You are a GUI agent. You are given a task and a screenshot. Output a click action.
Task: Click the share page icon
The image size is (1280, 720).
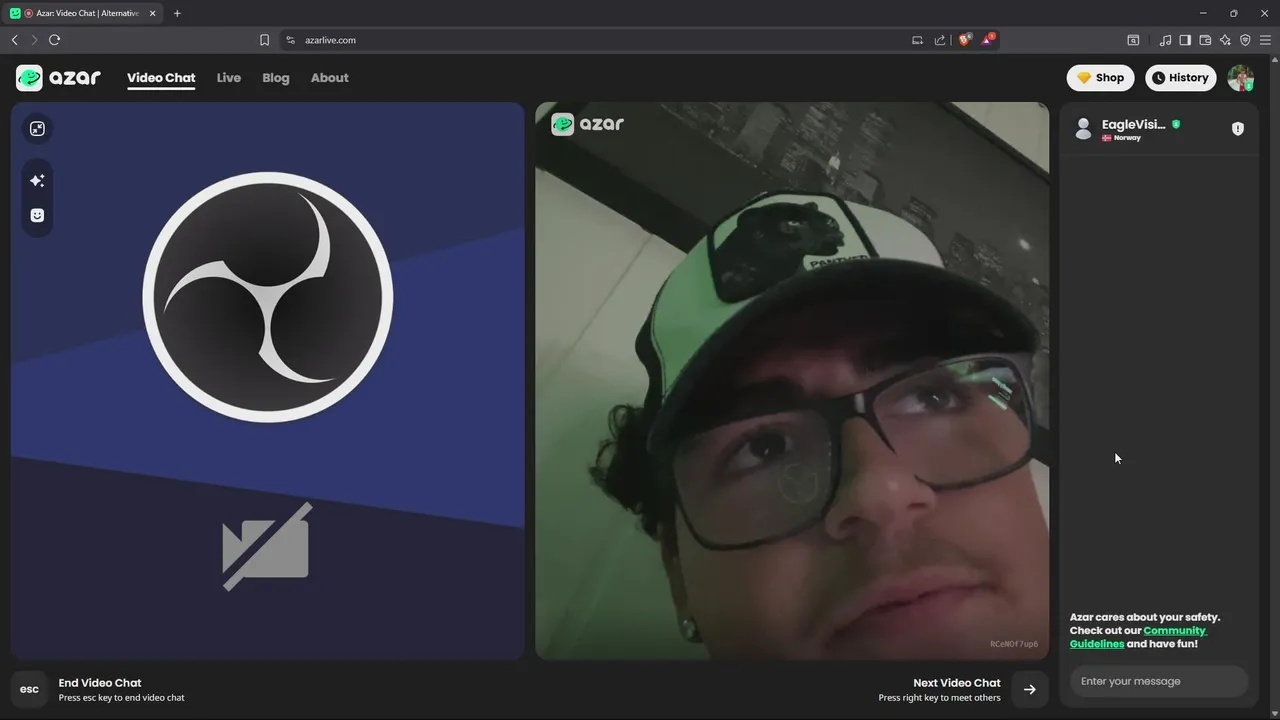point(940,40)
